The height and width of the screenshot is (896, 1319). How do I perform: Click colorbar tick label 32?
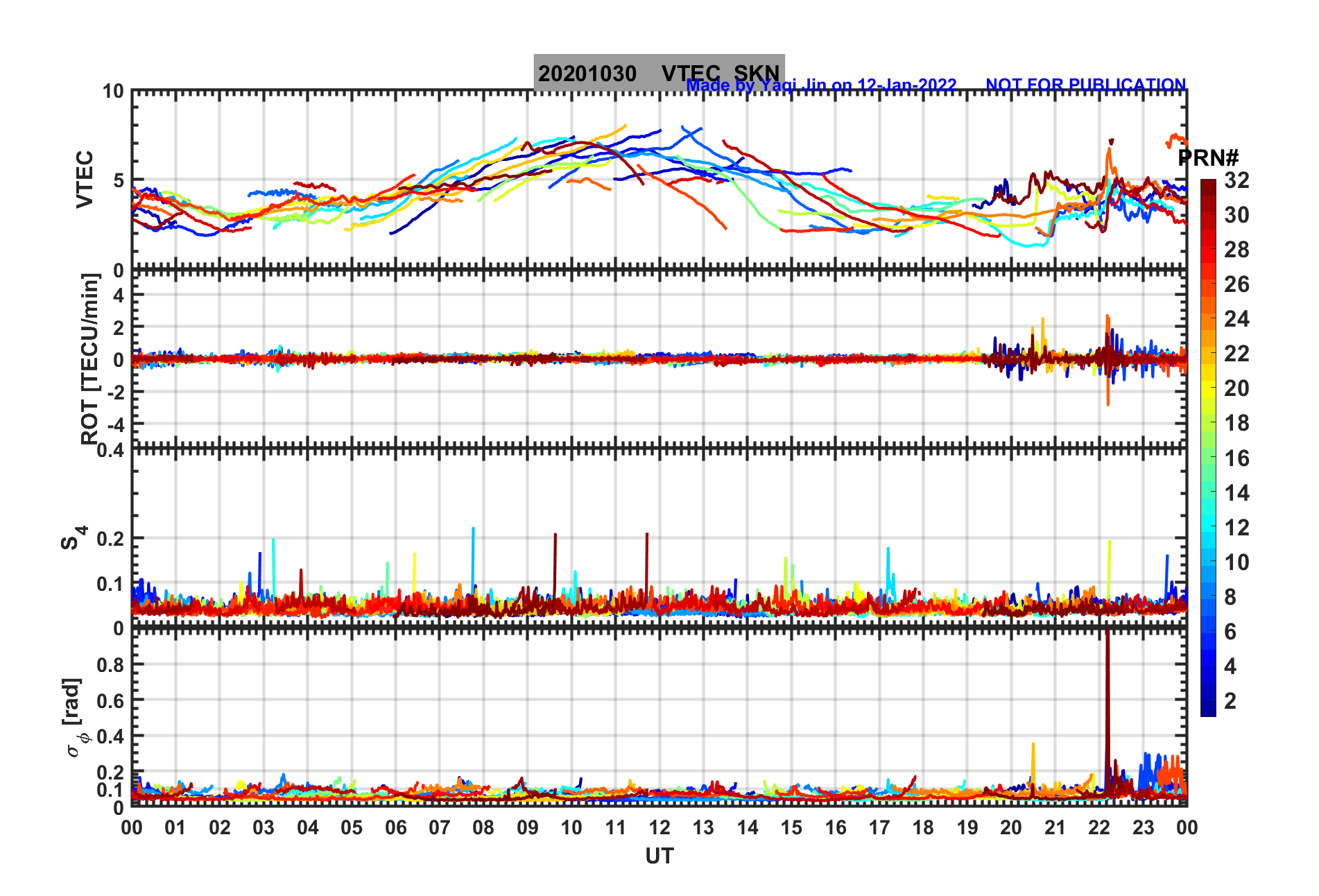coord(1236,180)
